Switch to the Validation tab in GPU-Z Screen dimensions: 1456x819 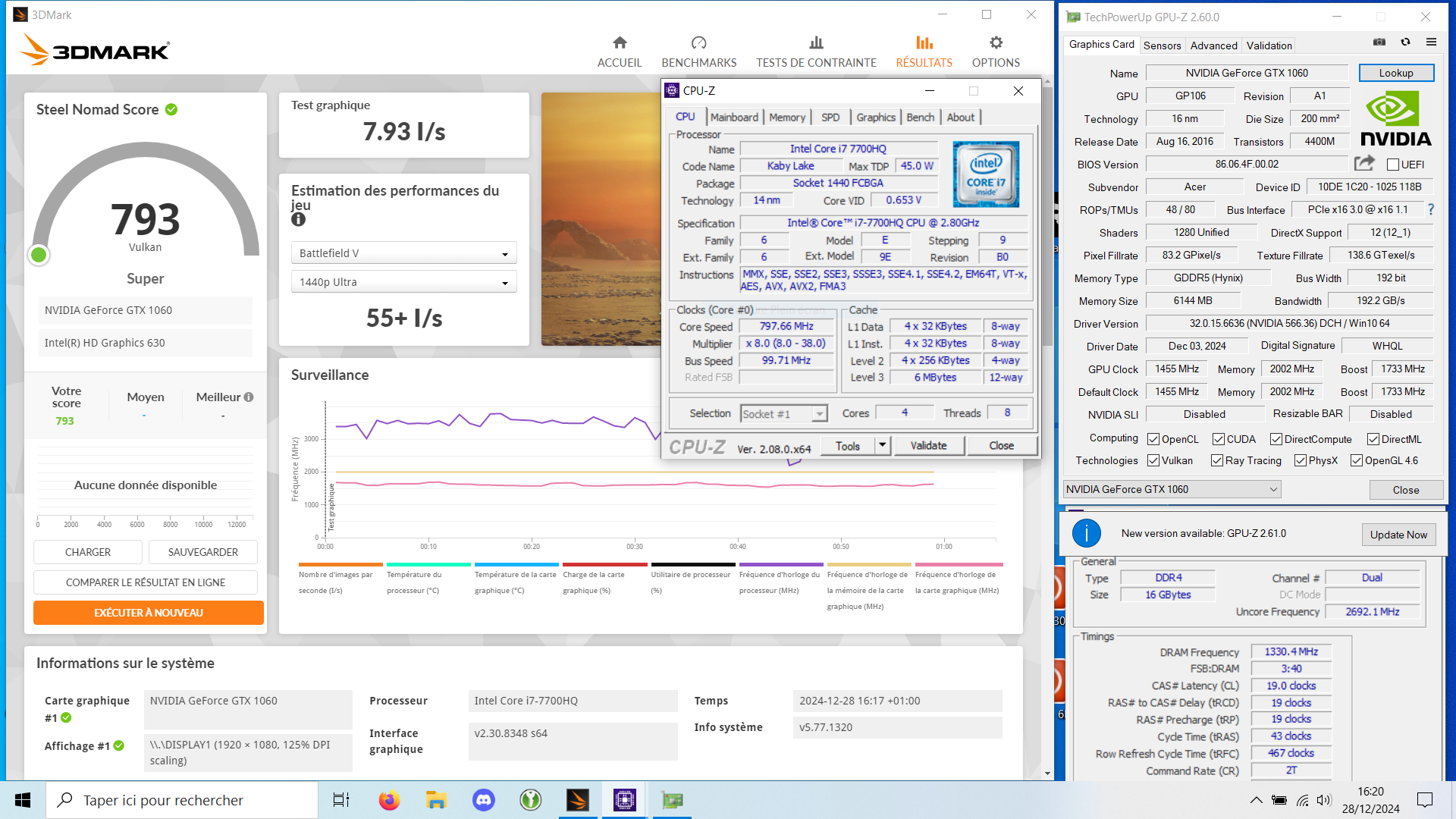tap(1269, 45)
